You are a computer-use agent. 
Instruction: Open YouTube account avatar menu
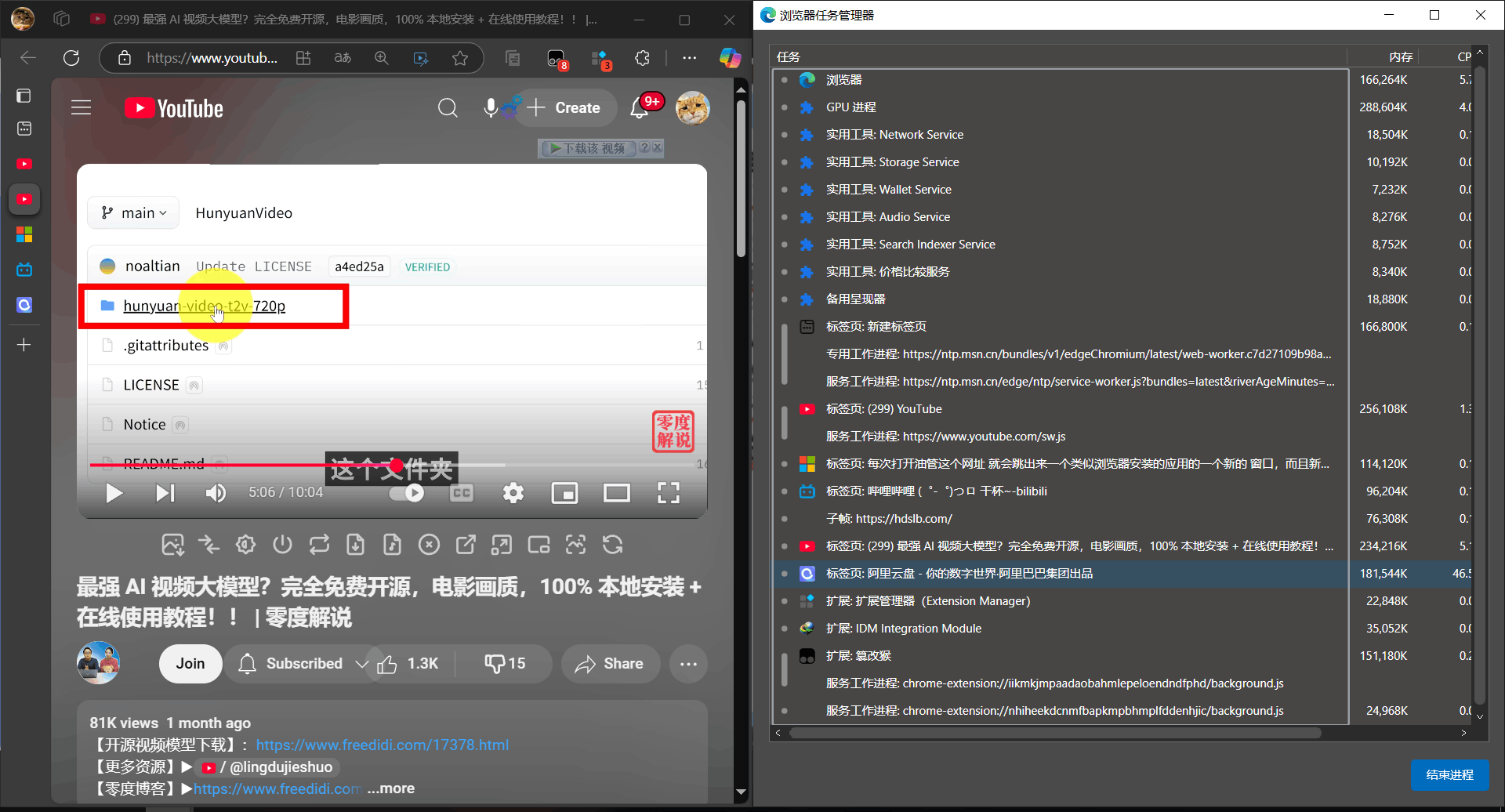(693, 108)
